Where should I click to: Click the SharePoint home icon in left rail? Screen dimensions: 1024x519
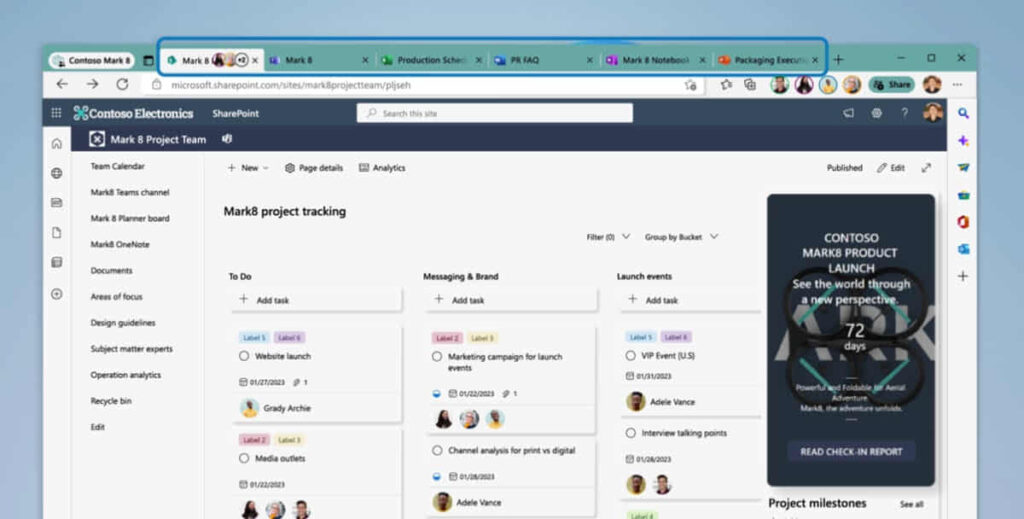pyautogui.click(x=56, y=144)
